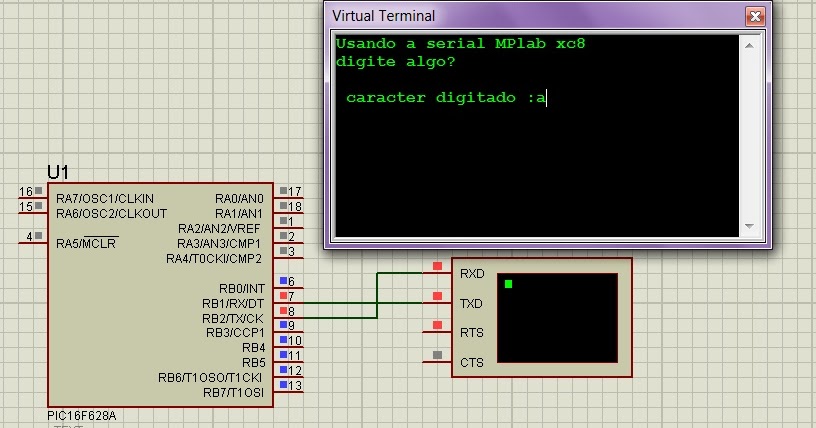Click pin 9 RB3/CCP1 state indicator
Screen dimensions: 816x428
(284, 325)
